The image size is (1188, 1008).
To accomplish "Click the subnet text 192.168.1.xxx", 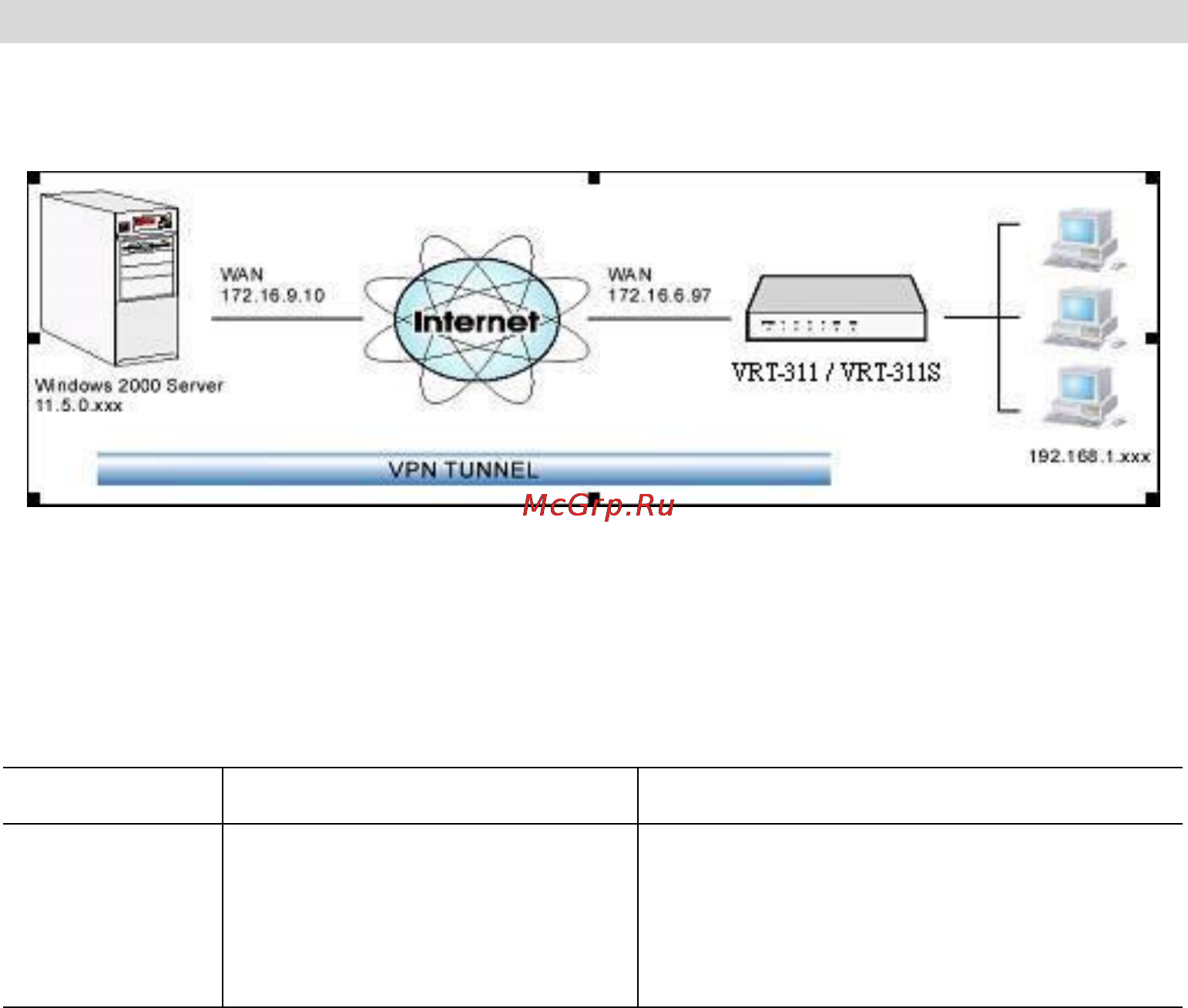I will click(1089, 456).
